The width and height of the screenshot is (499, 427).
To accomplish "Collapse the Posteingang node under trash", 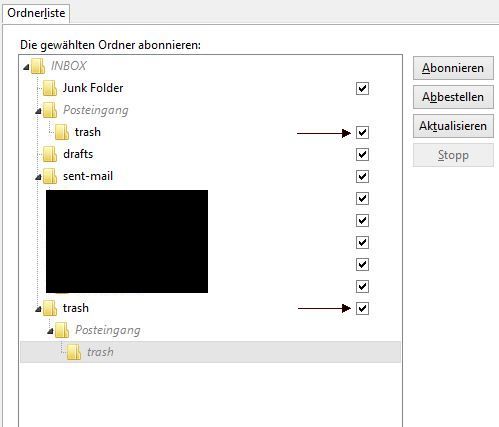I will click(x=50, y=332).
